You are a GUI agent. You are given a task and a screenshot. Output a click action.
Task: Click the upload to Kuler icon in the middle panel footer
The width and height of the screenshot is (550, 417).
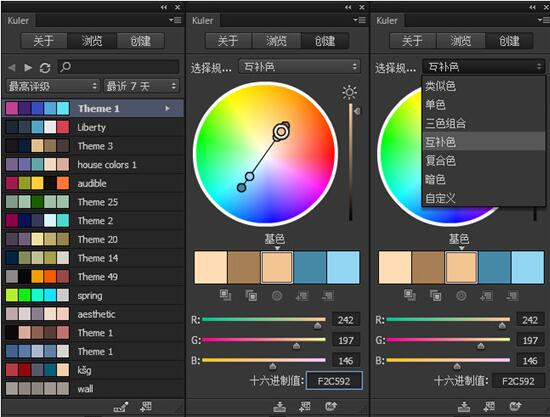click(331, 407)
